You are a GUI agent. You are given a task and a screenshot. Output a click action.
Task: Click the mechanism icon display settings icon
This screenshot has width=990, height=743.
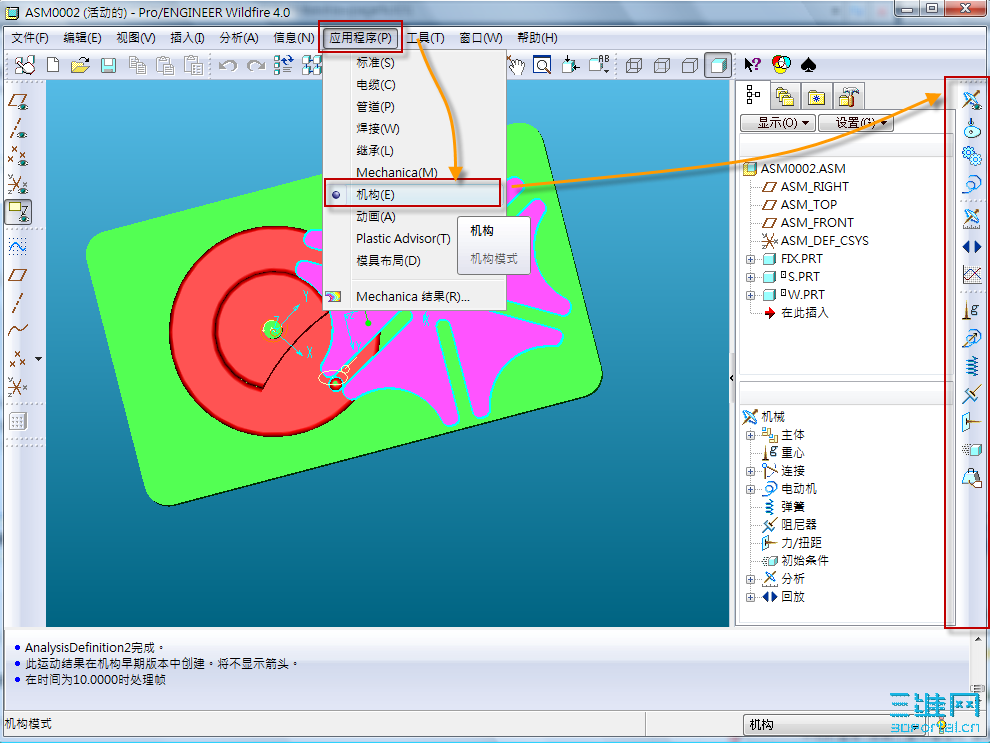pos(972,100)
